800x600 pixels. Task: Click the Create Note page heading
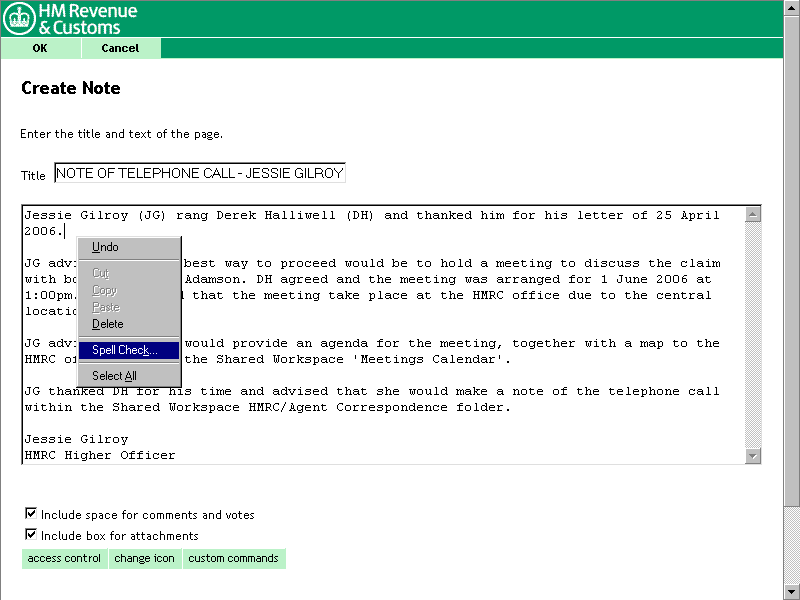pos(71,88)
